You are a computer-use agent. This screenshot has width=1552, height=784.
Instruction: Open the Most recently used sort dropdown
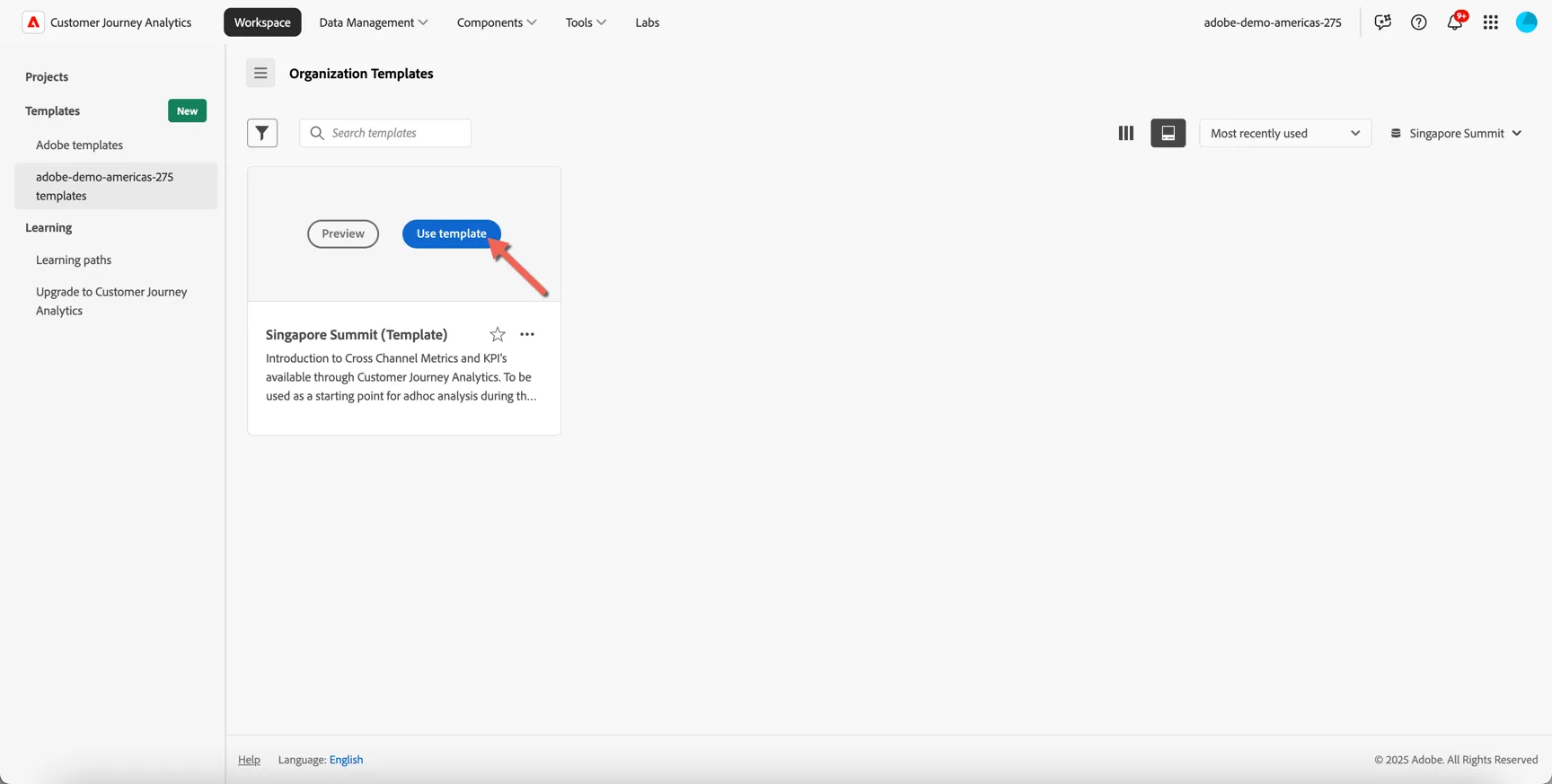(x=1285, y=133)
